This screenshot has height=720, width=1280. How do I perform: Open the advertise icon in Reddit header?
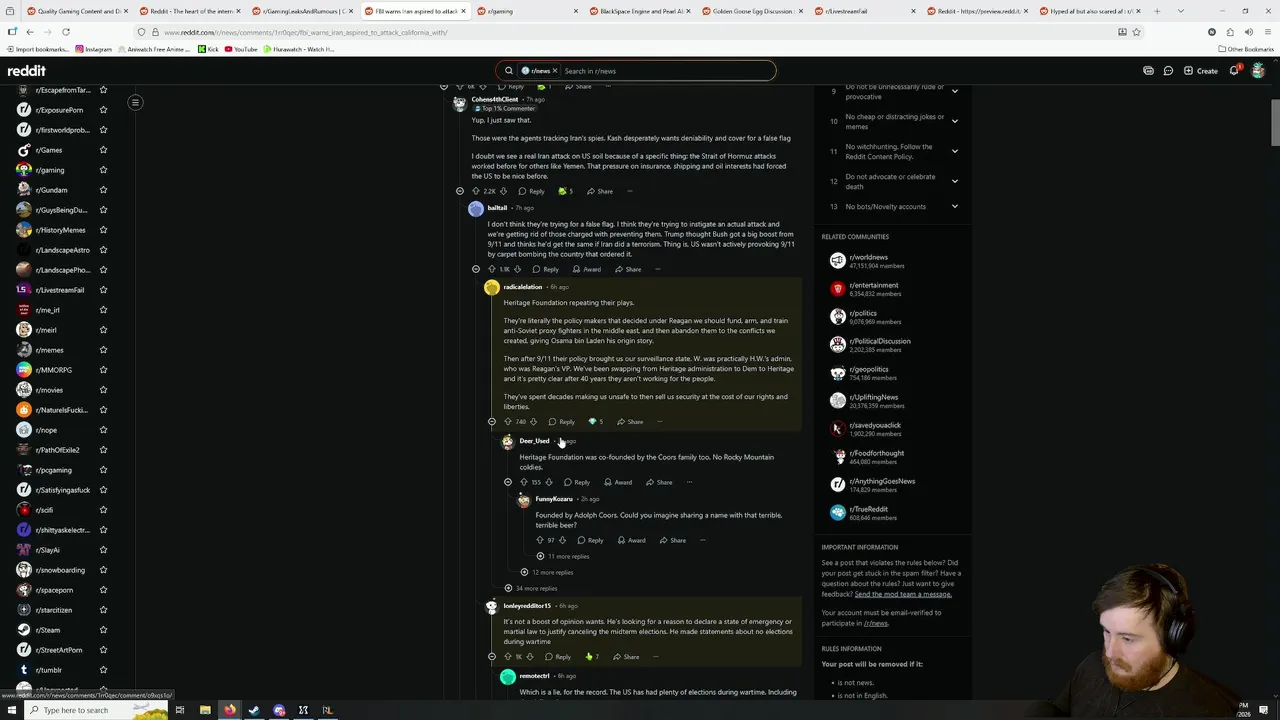(1148, 71)
